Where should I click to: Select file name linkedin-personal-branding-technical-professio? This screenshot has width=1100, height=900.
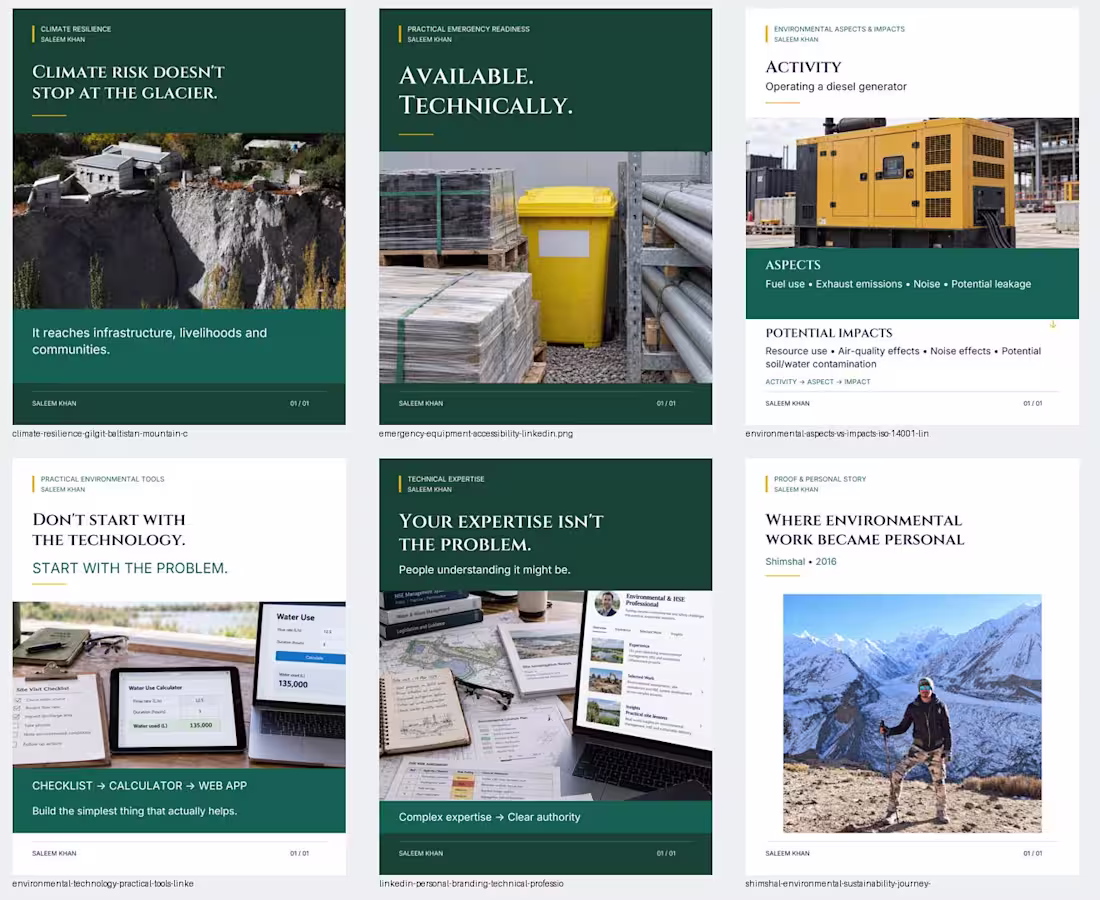coord(471,884)
